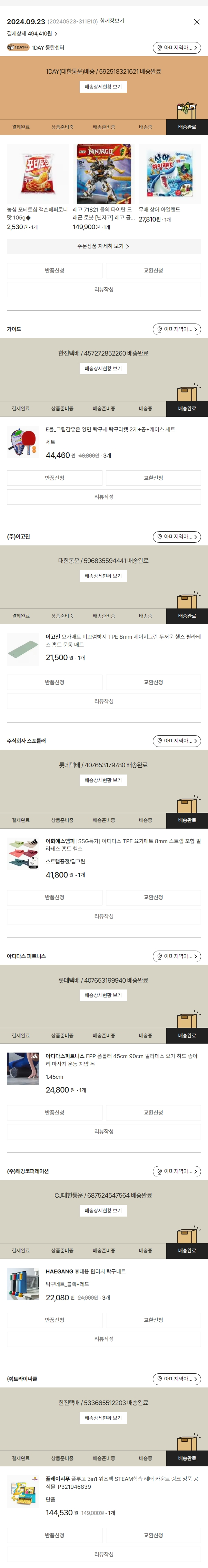This screenshot has width=208, height=1568.
Task: Select 배송완료 step in the 1DAY shipment
Action: click(x=187, y=127)
